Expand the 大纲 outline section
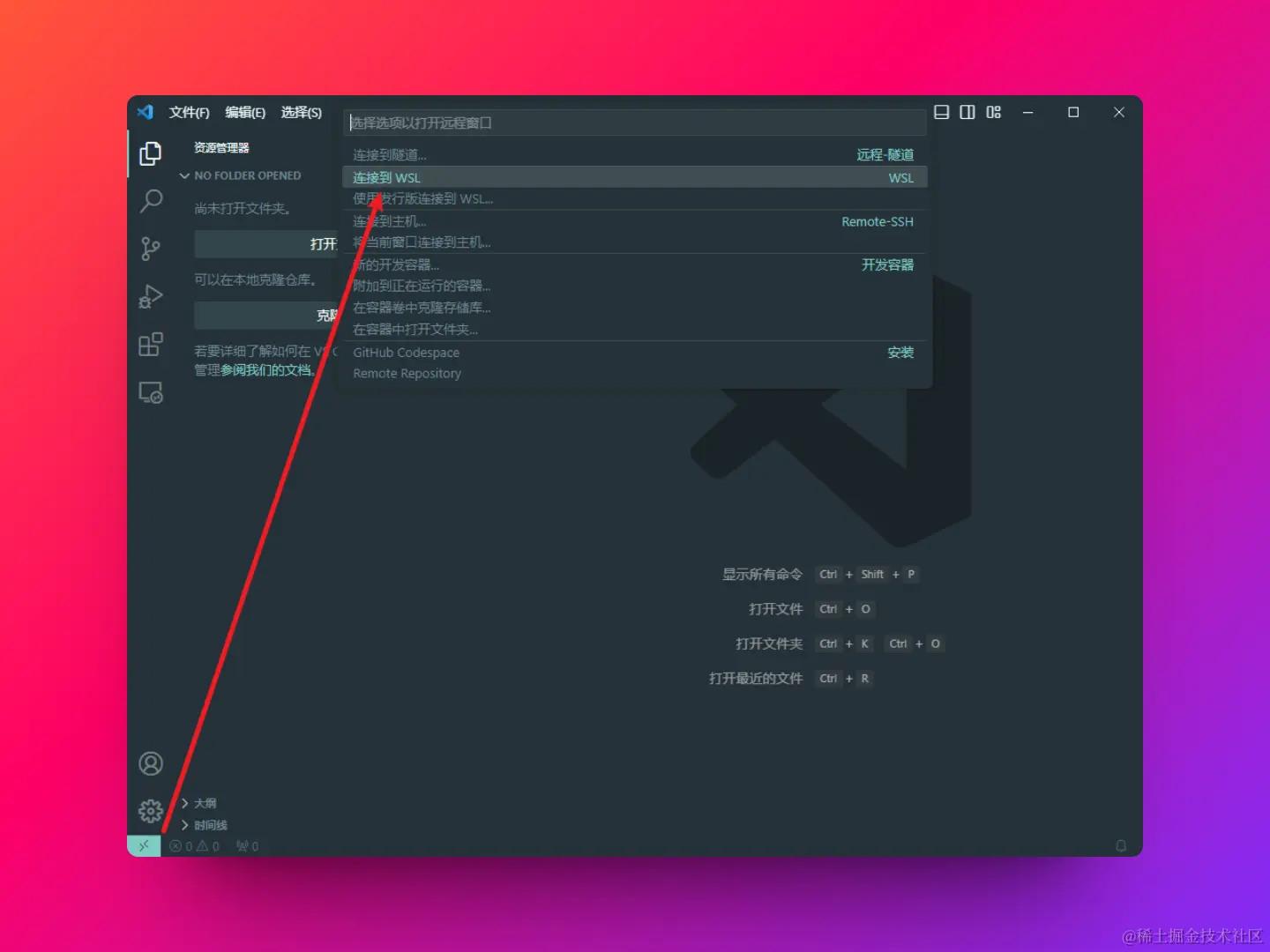 (198, 803)
